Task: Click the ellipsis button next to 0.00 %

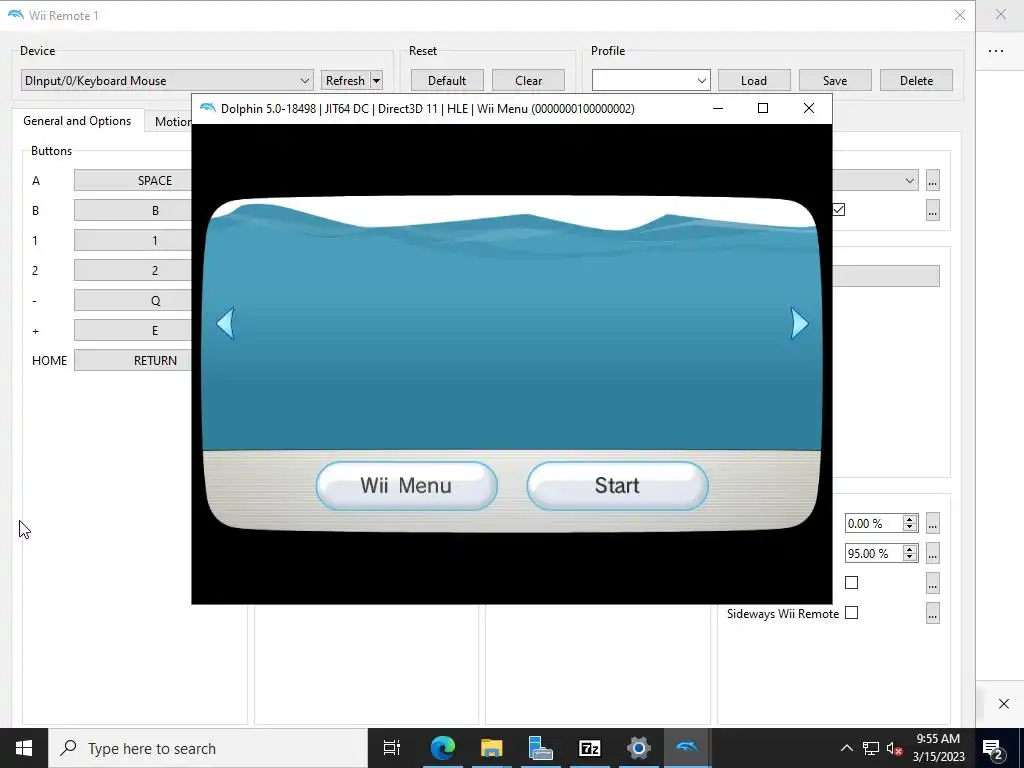Action: pos(933,523)
